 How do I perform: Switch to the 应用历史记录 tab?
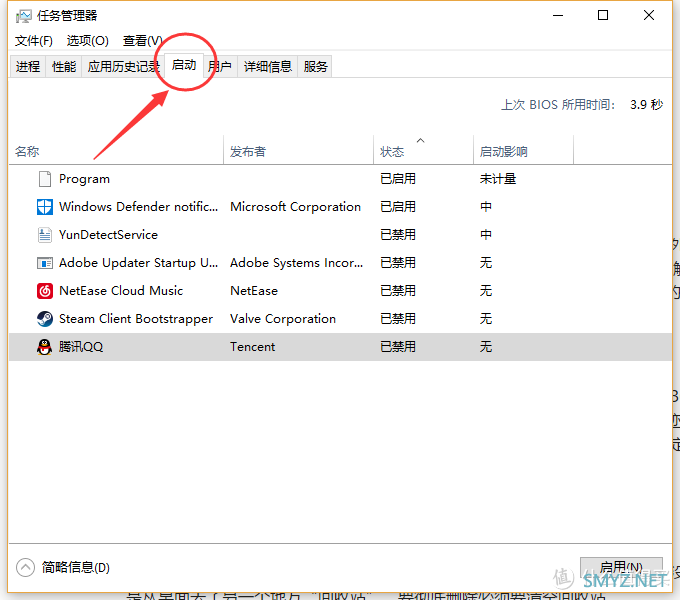[123, 66]
